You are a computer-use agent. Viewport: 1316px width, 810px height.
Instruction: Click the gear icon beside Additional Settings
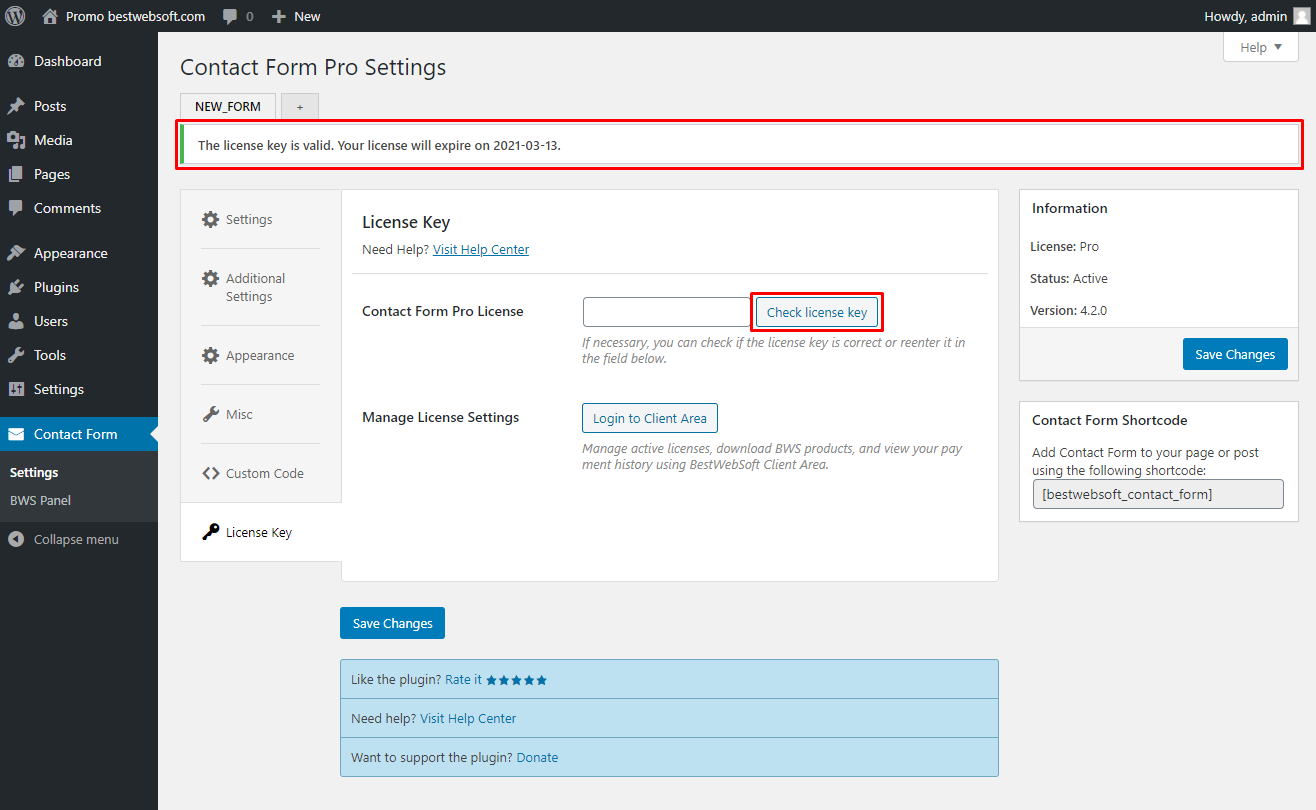click(x=210, y=278)
